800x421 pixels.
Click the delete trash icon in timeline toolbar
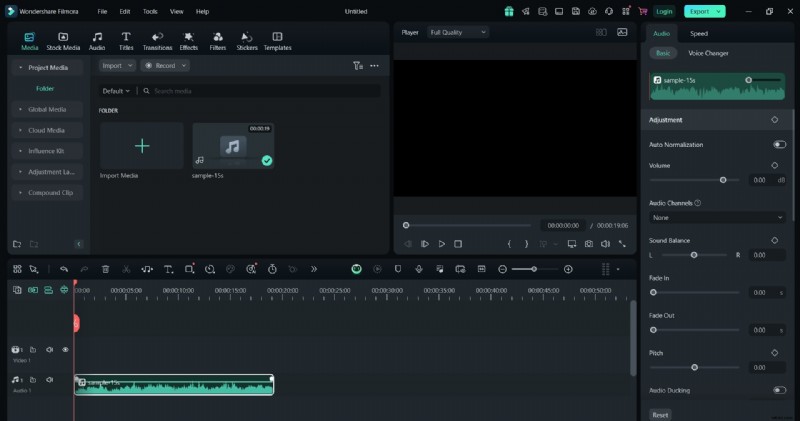[x=105, y=269]
